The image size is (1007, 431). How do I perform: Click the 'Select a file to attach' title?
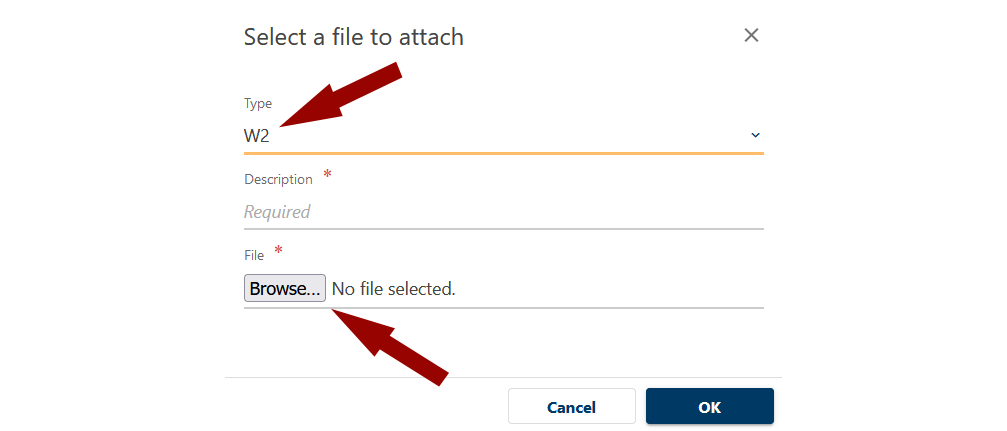click(x=353, y=38)
